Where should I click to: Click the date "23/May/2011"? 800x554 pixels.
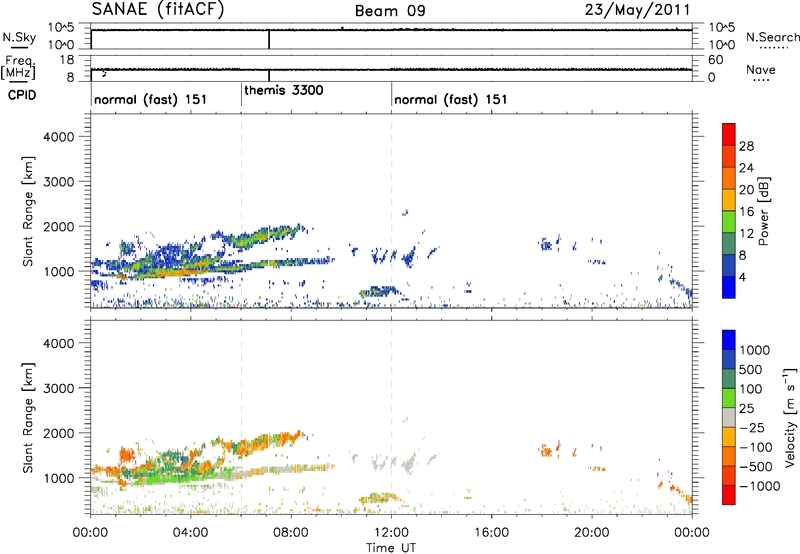(x=638, y=10)
